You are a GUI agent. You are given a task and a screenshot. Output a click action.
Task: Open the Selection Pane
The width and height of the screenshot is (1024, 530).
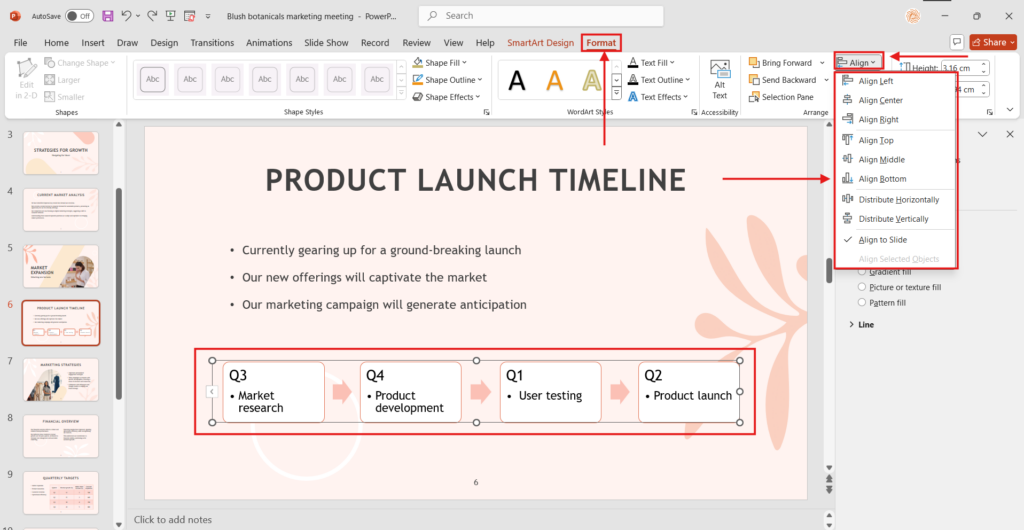786,97
